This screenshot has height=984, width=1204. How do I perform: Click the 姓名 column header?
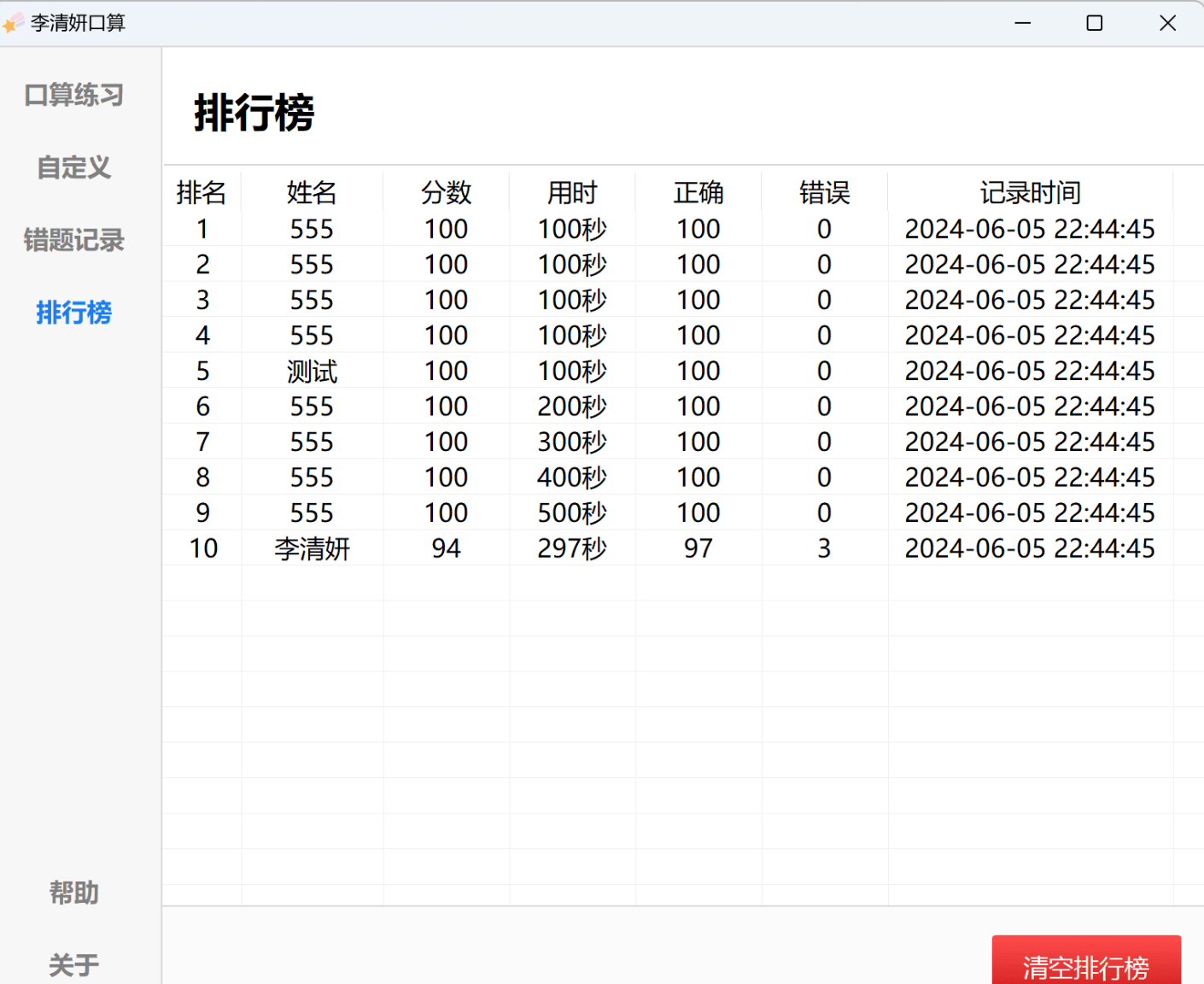click(312, 193)
